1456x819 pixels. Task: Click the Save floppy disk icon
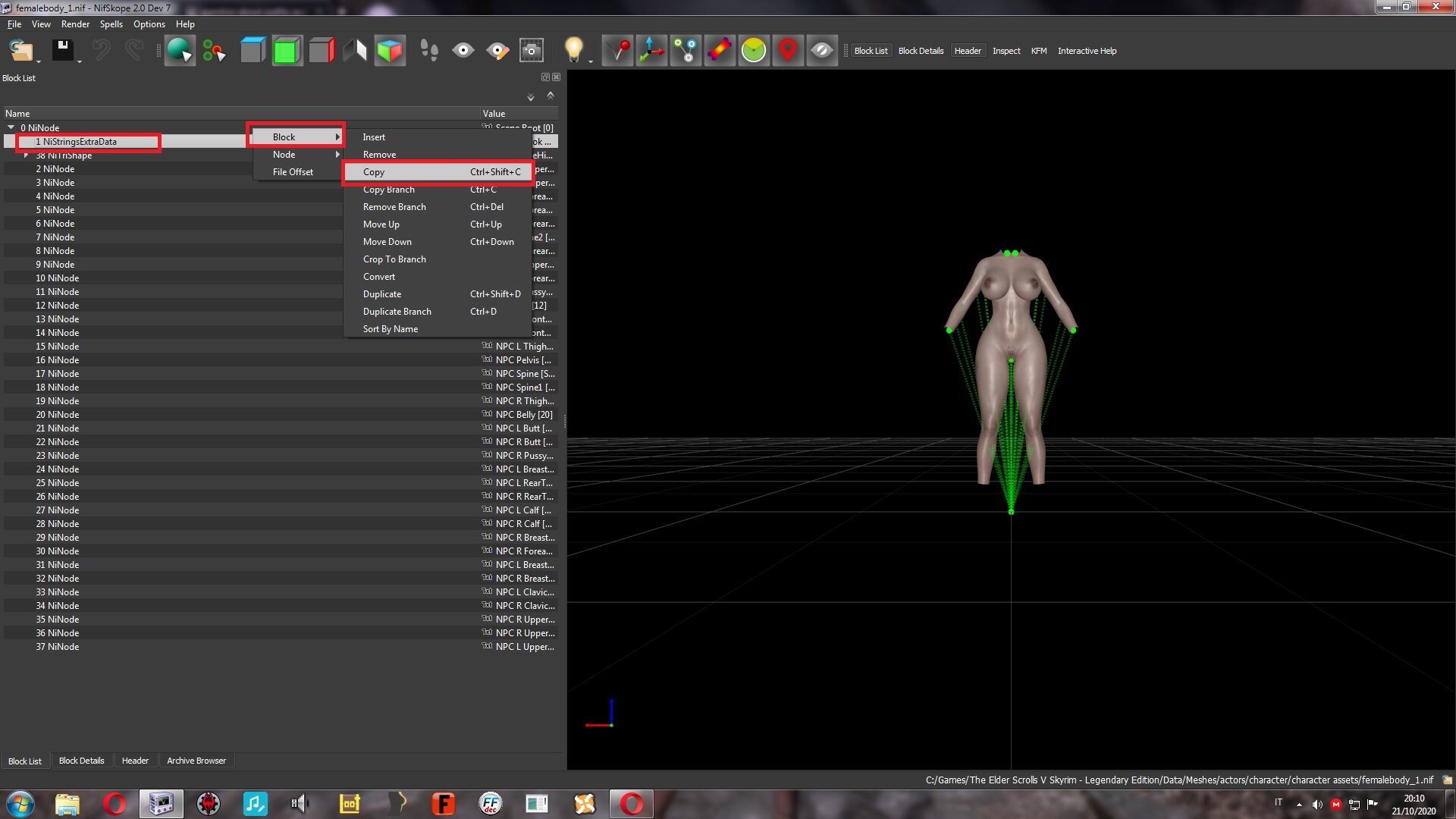click(x=62, y=51)
